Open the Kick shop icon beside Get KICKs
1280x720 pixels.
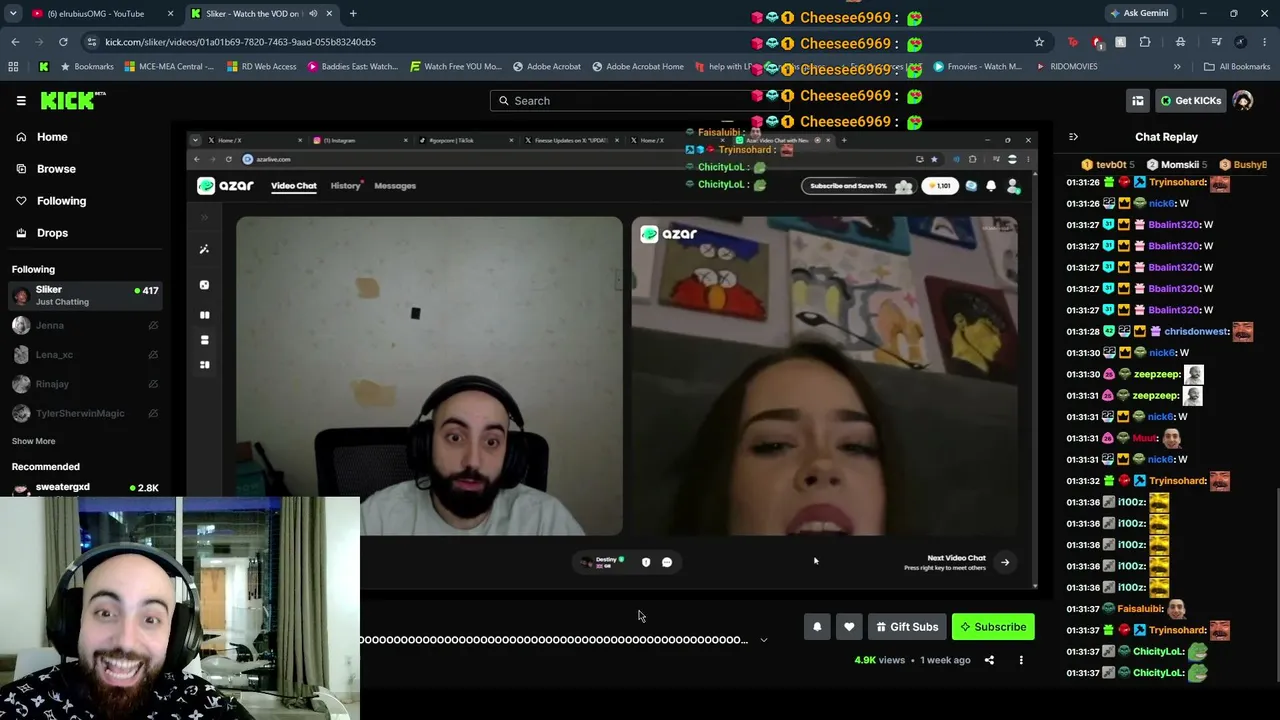(x=1138, y=100)
